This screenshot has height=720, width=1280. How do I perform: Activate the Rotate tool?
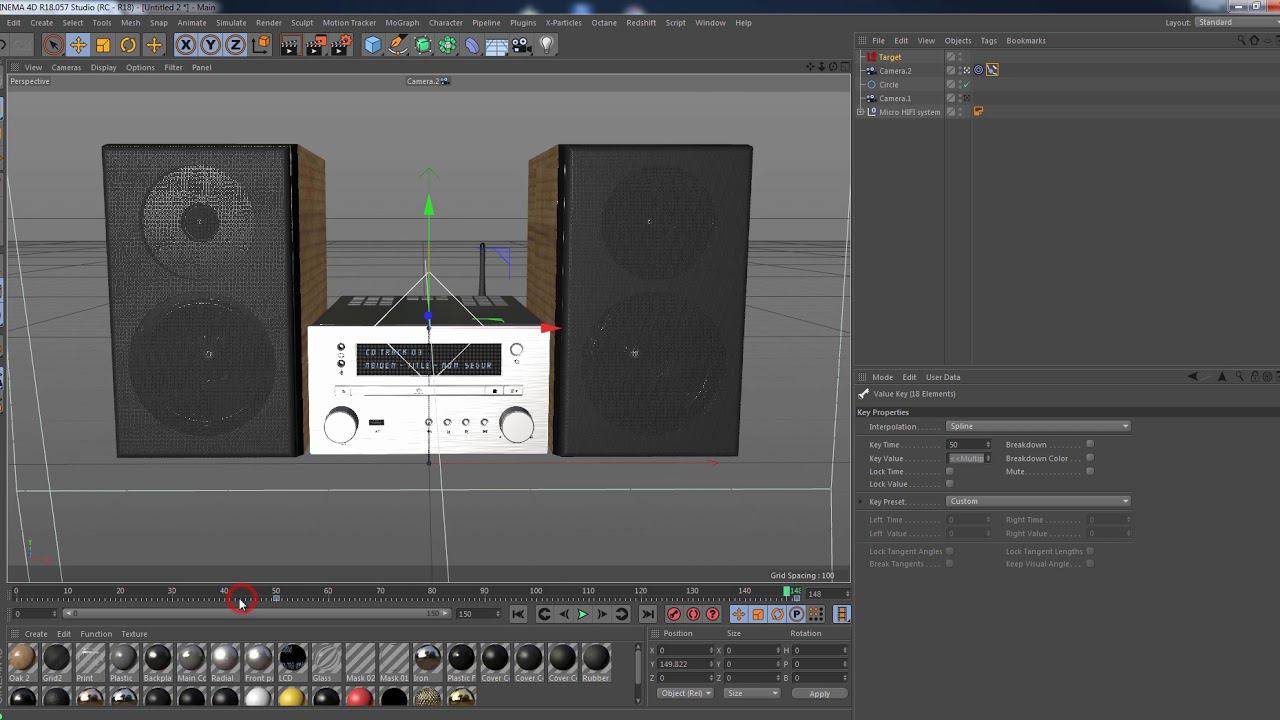pyautogui.click(x=128, y=45)
